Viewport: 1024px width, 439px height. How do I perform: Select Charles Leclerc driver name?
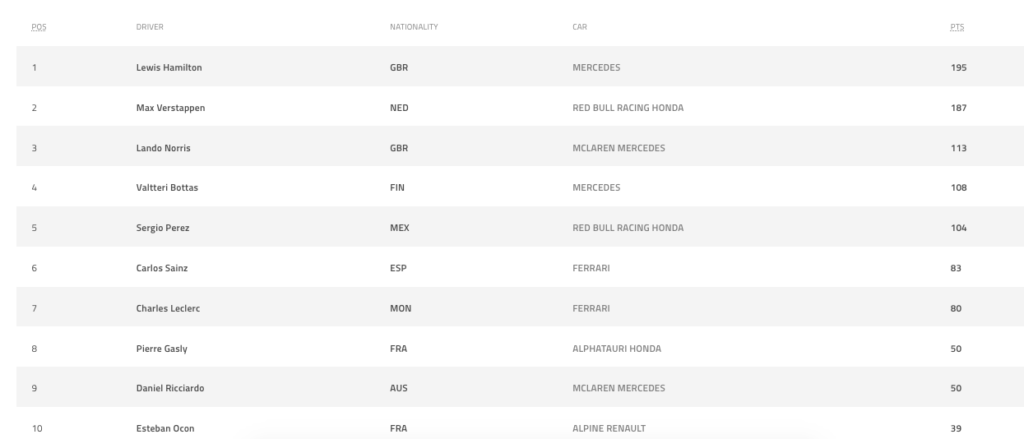click(x=168, y=308)
